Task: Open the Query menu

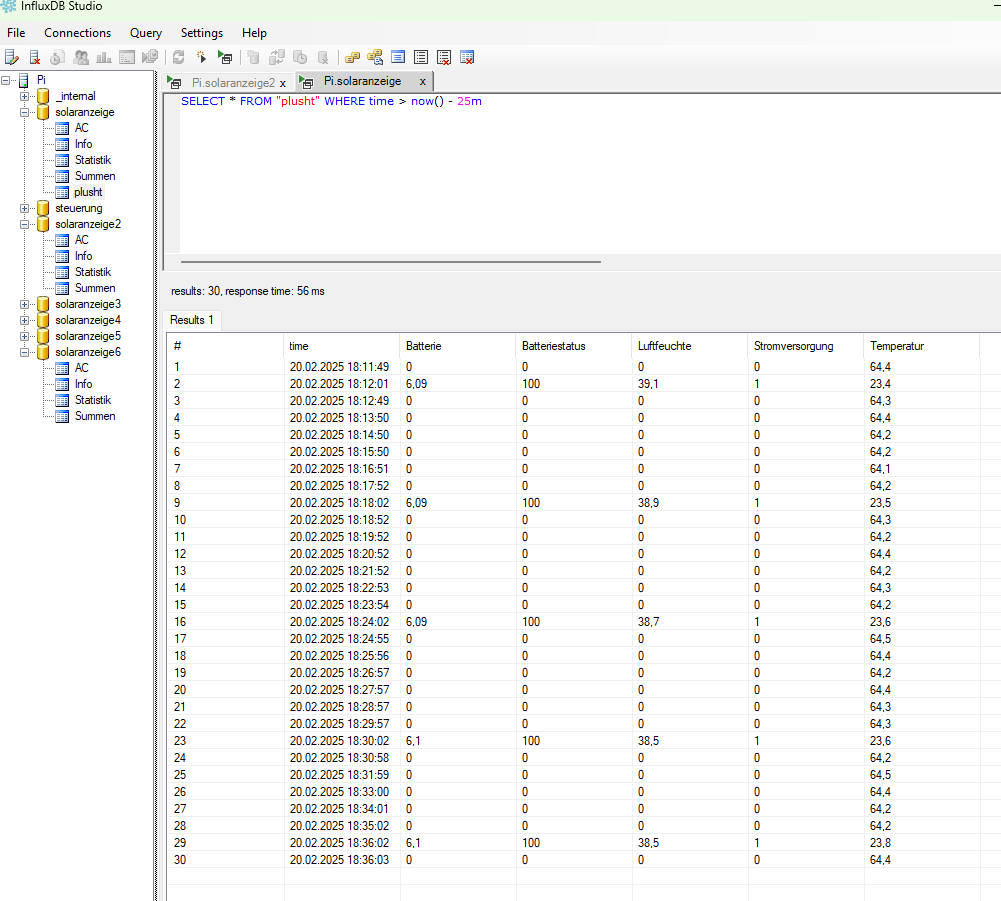Action: 145,33
